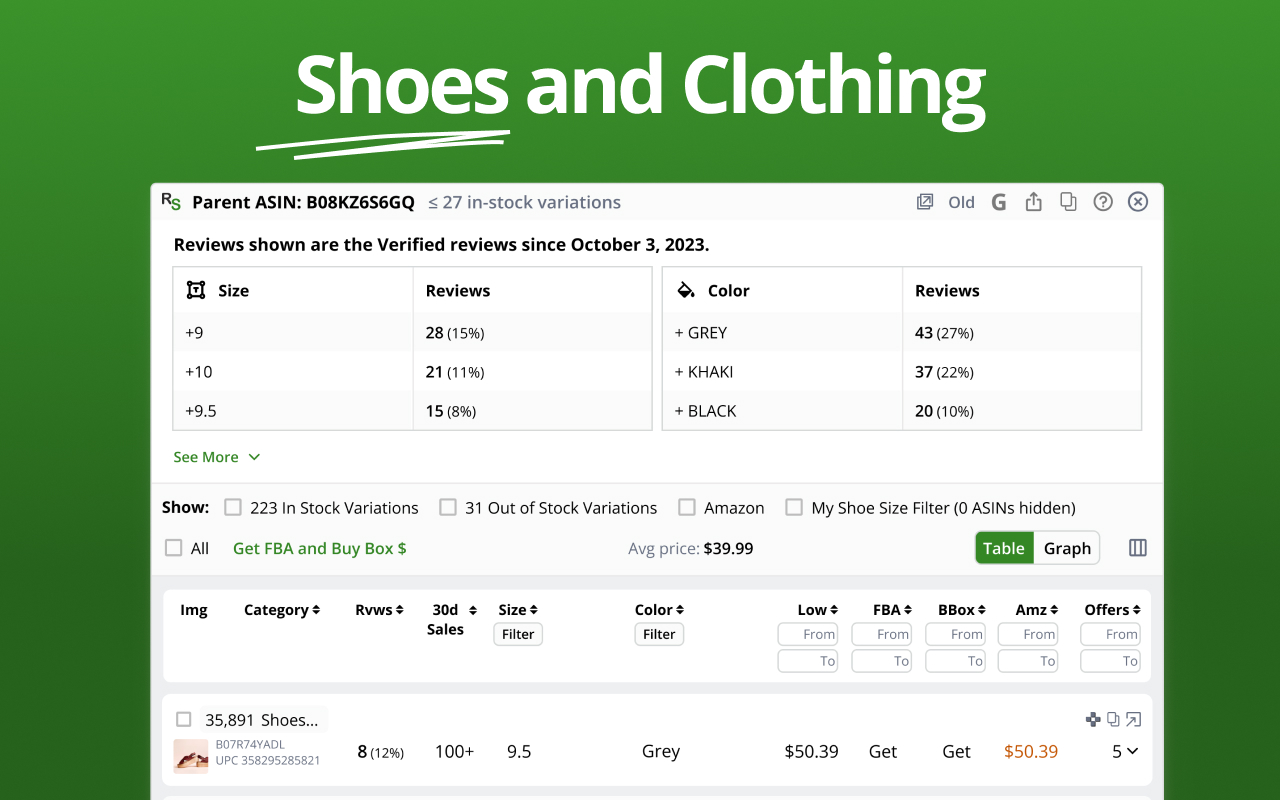This screenshot has width=1280, height=800.
Task: Open the help question mark icon
Action: (x=1103, y=202)
